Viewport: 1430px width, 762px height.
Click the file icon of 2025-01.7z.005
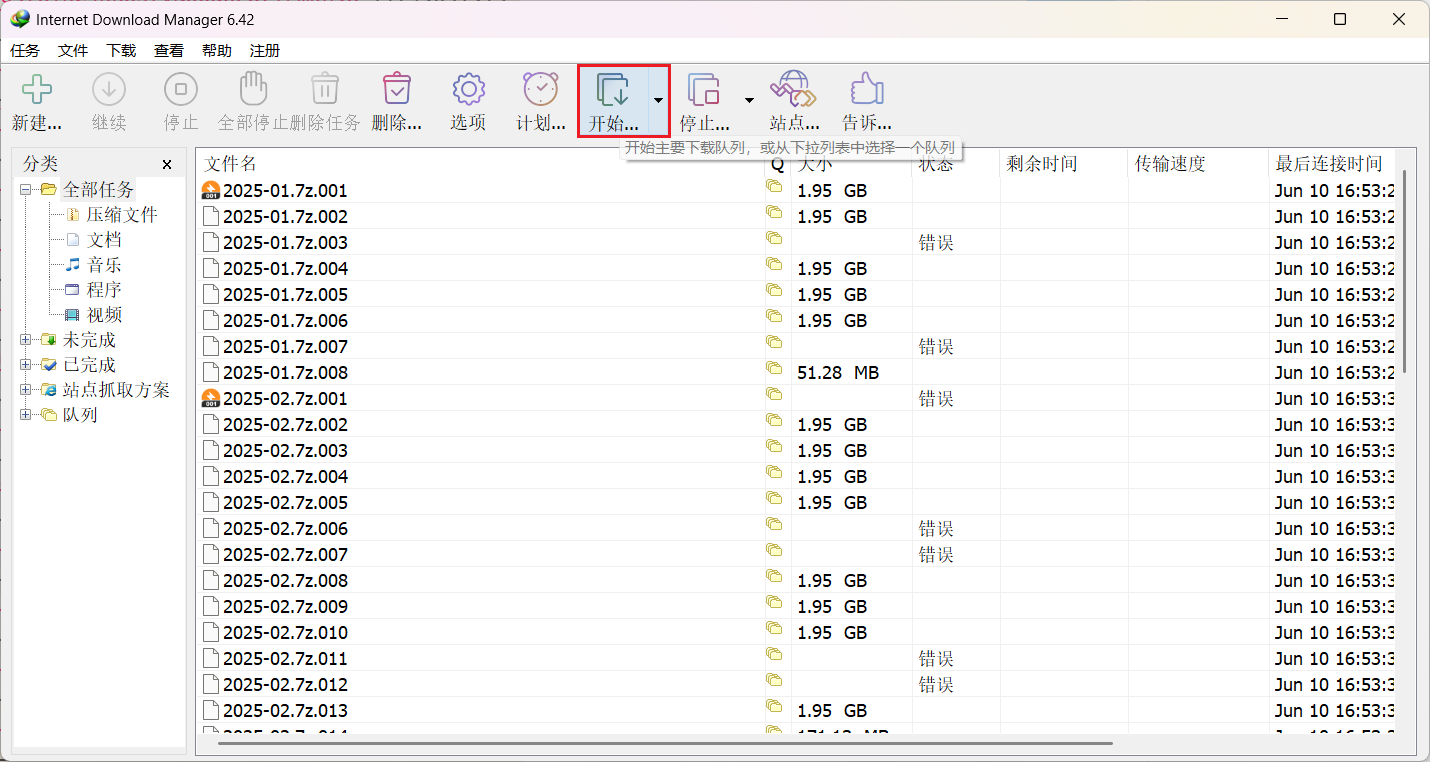click(210, 295)
